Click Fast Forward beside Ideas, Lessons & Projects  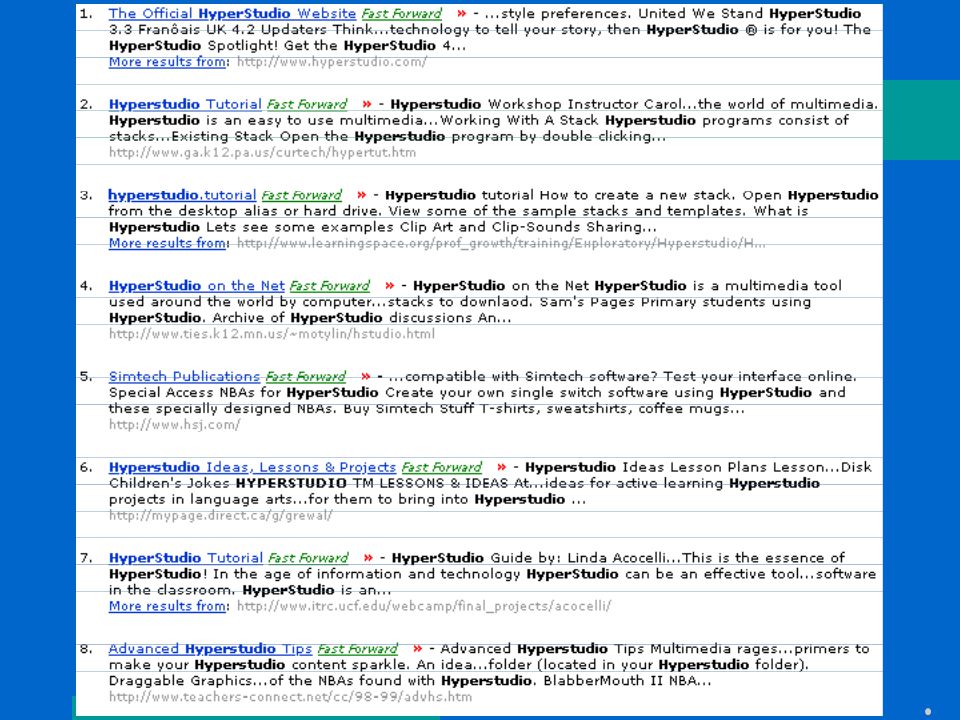[441, 467]
